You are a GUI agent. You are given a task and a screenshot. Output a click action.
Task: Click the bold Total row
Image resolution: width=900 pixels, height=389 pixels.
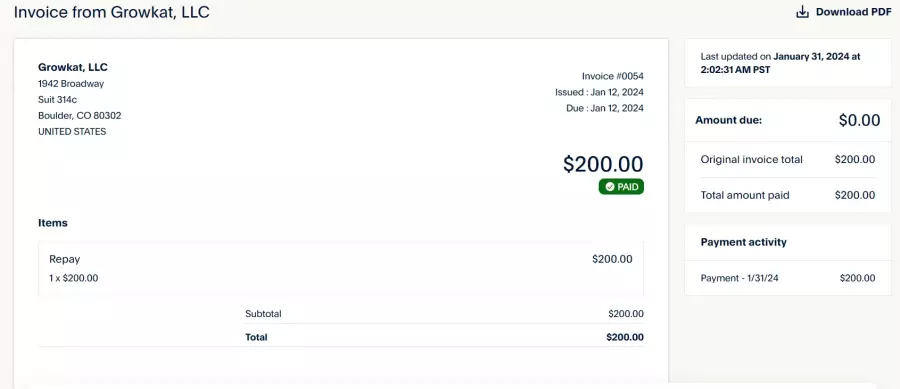444,337
